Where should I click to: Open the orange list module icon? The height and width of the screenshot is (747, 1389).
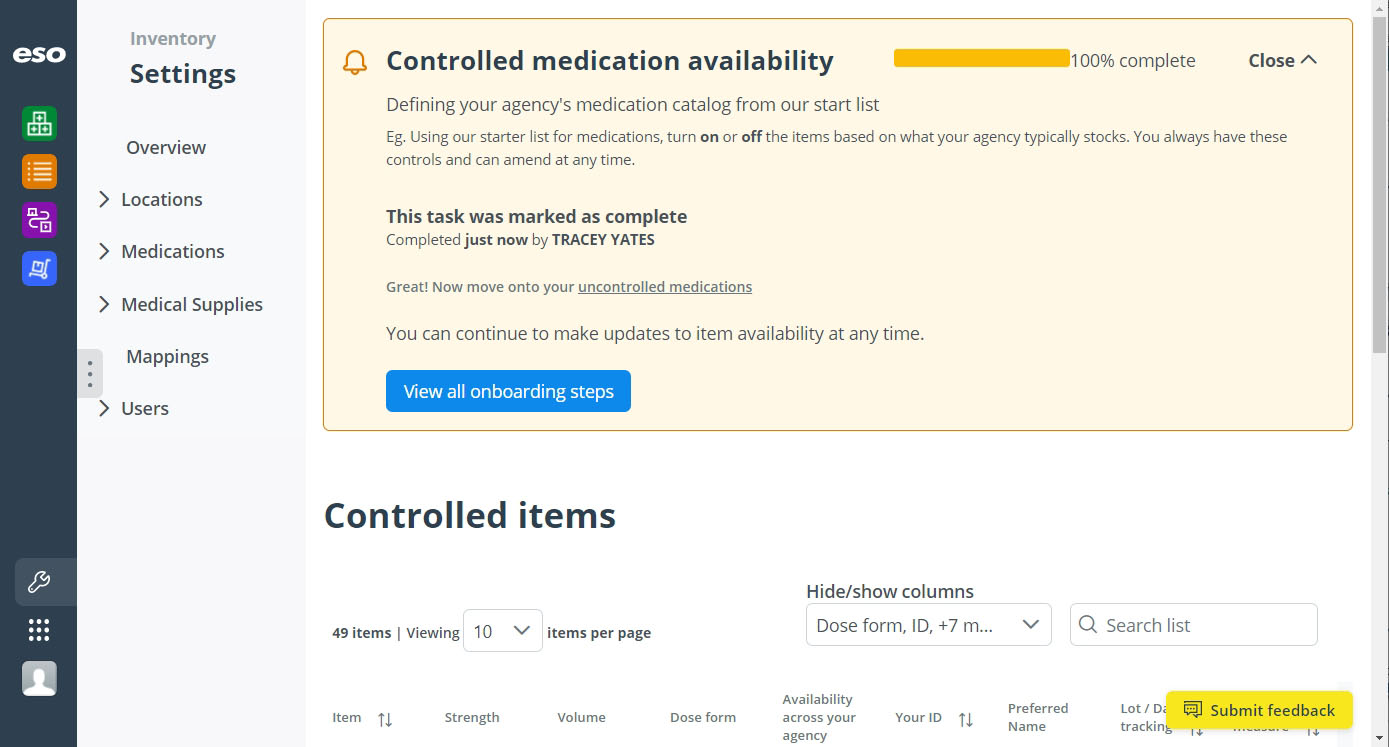[x=39, y=171]
